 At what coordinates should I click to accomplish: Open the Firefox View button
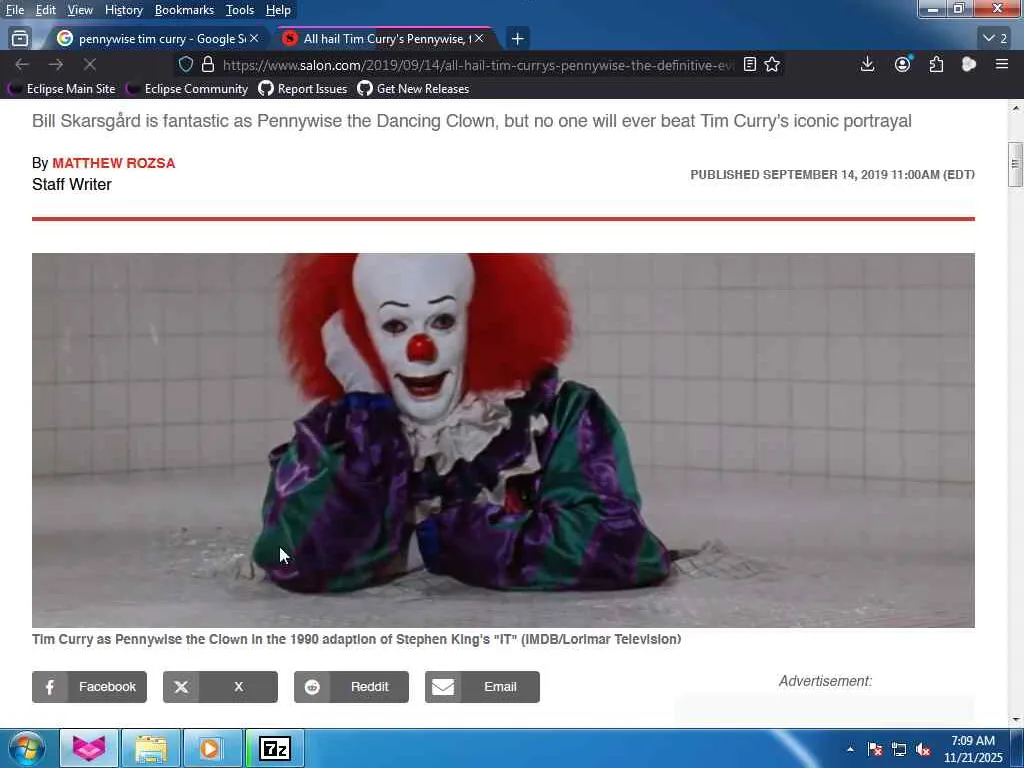[x=20, y=39]
